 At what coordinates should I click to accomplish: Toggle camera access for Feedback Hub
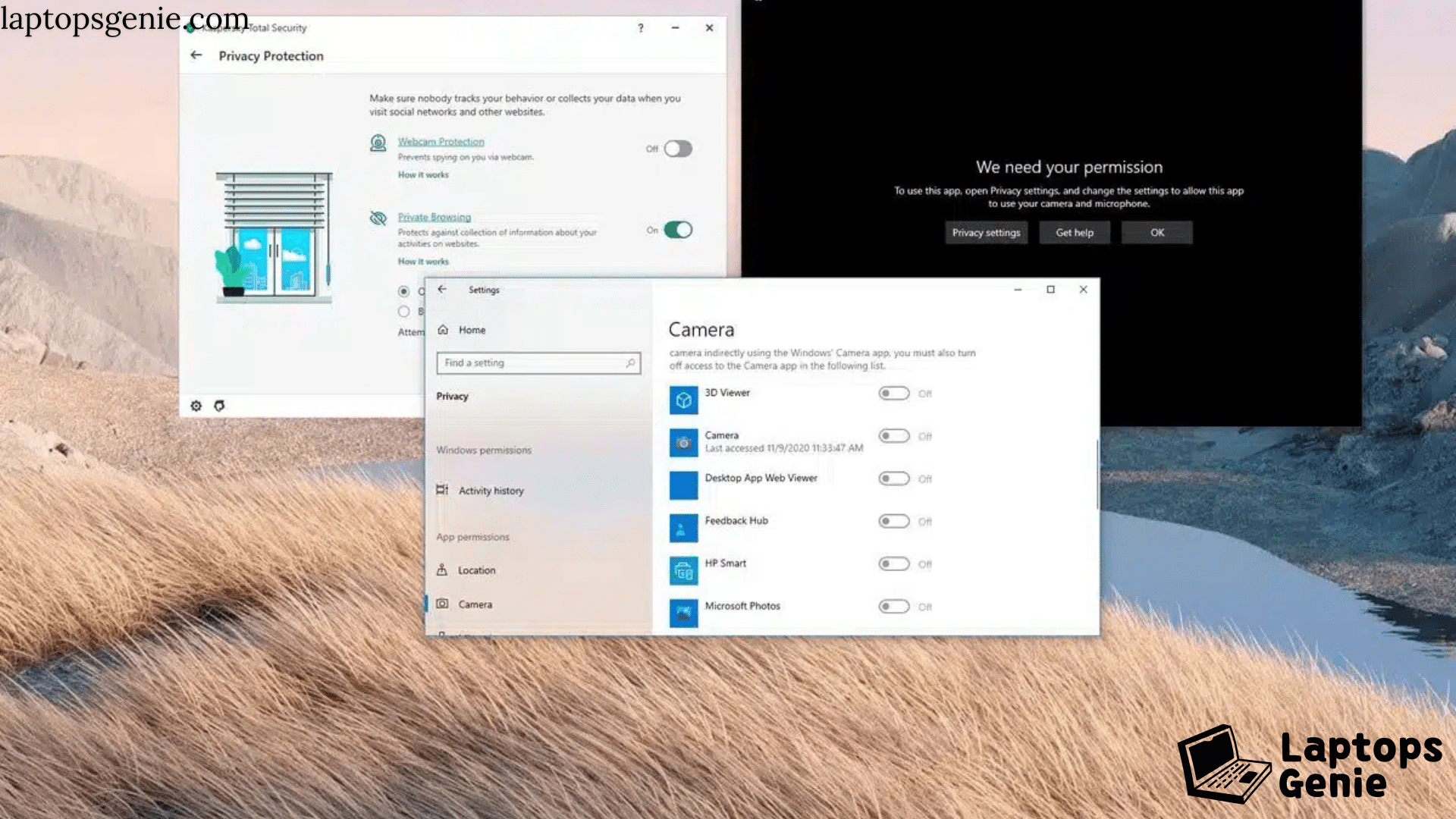pyautogui.click(x=893, y=521)
